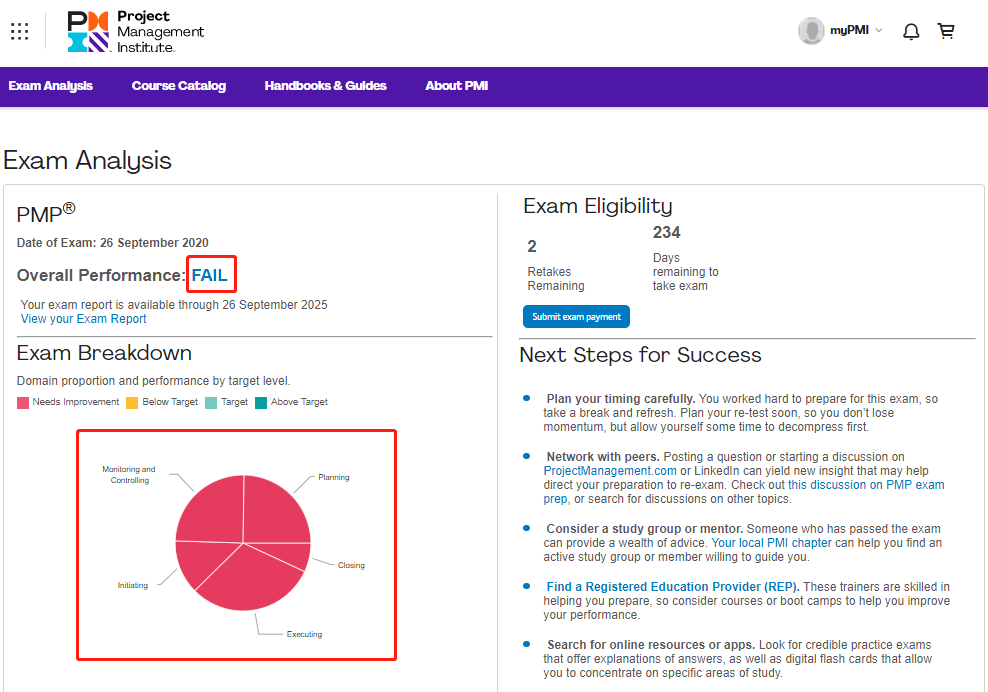Click the Needs Improvement legend swatch
This screenshot has width=988, height=692.
24,403
